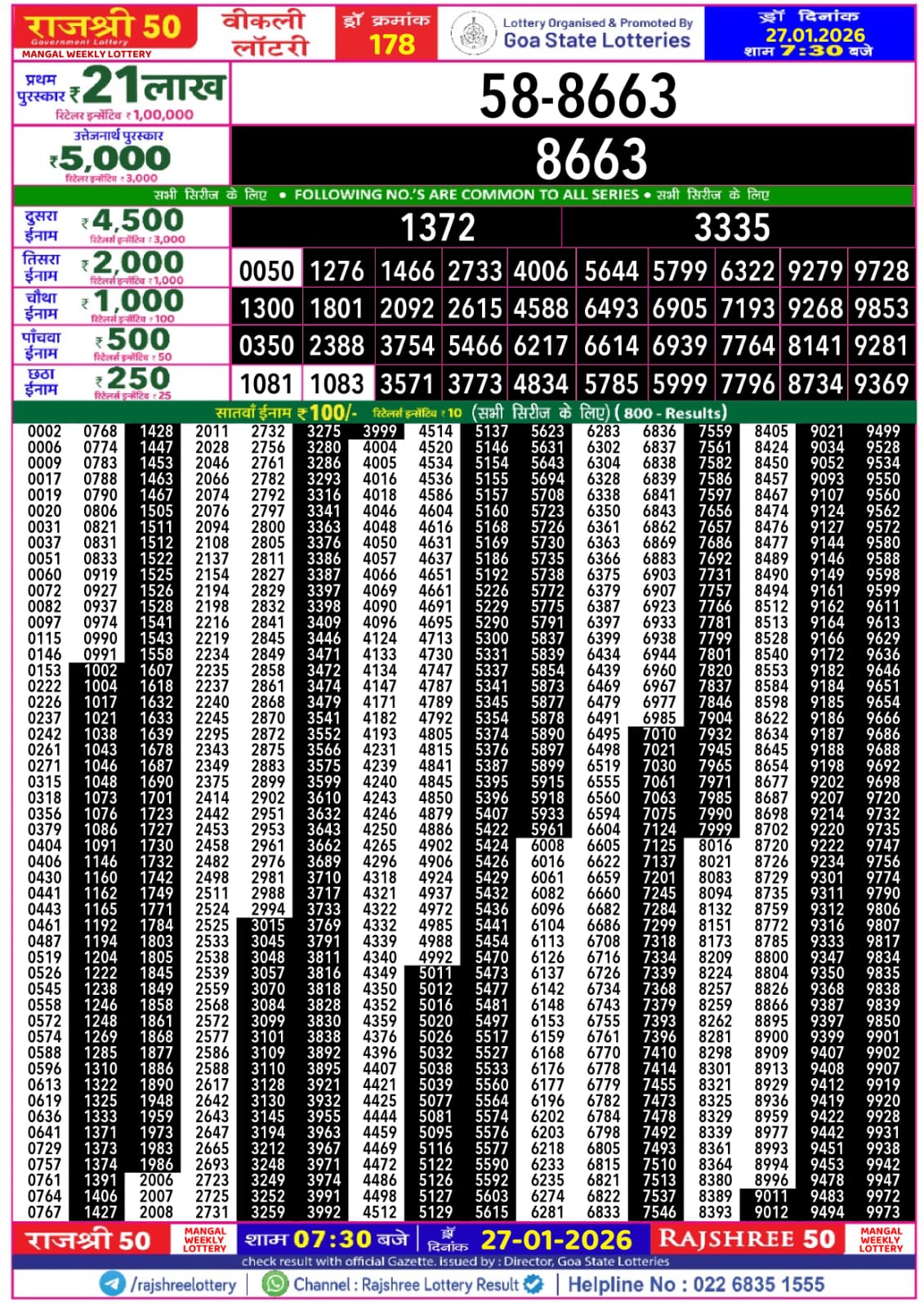The height and width of the screenshot is (1307, 924).
Task: Open the /rajshreelottery Telegram handle
Action: click(183, 1284)
